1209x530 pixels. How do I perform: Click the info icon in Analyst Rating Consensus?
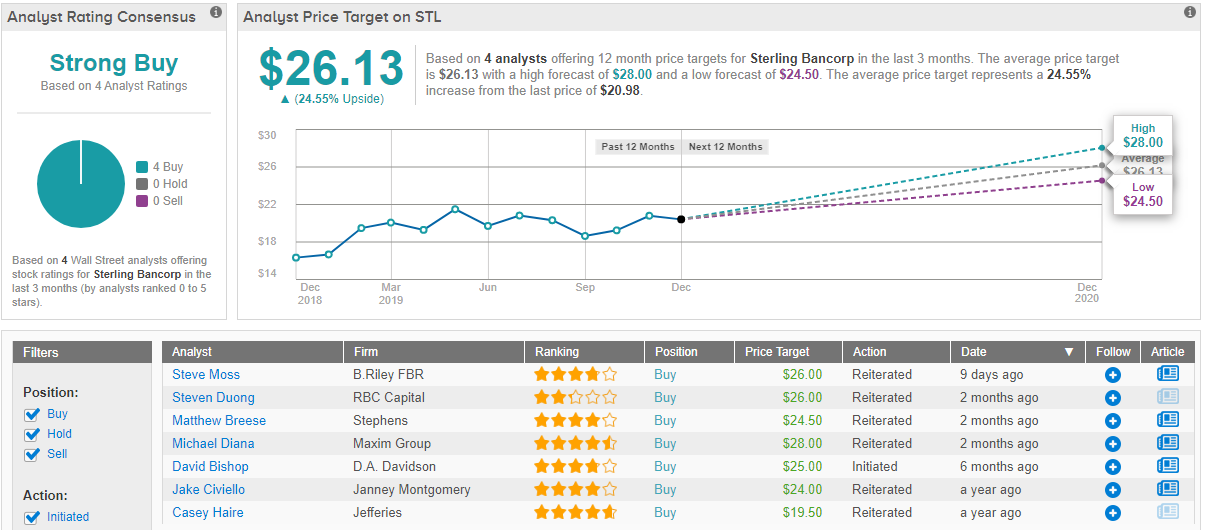(216, 12)
